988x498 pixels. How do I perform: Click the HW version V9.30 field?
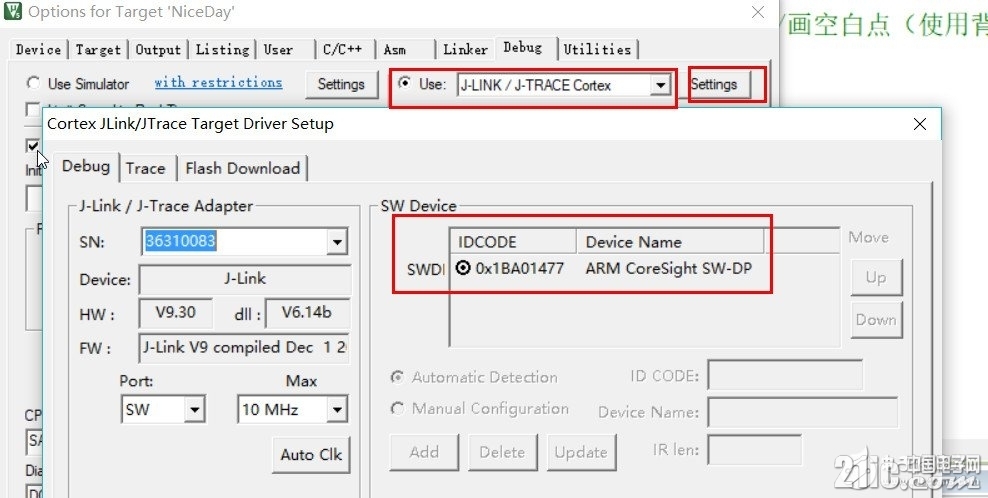(x=175, y=313)
